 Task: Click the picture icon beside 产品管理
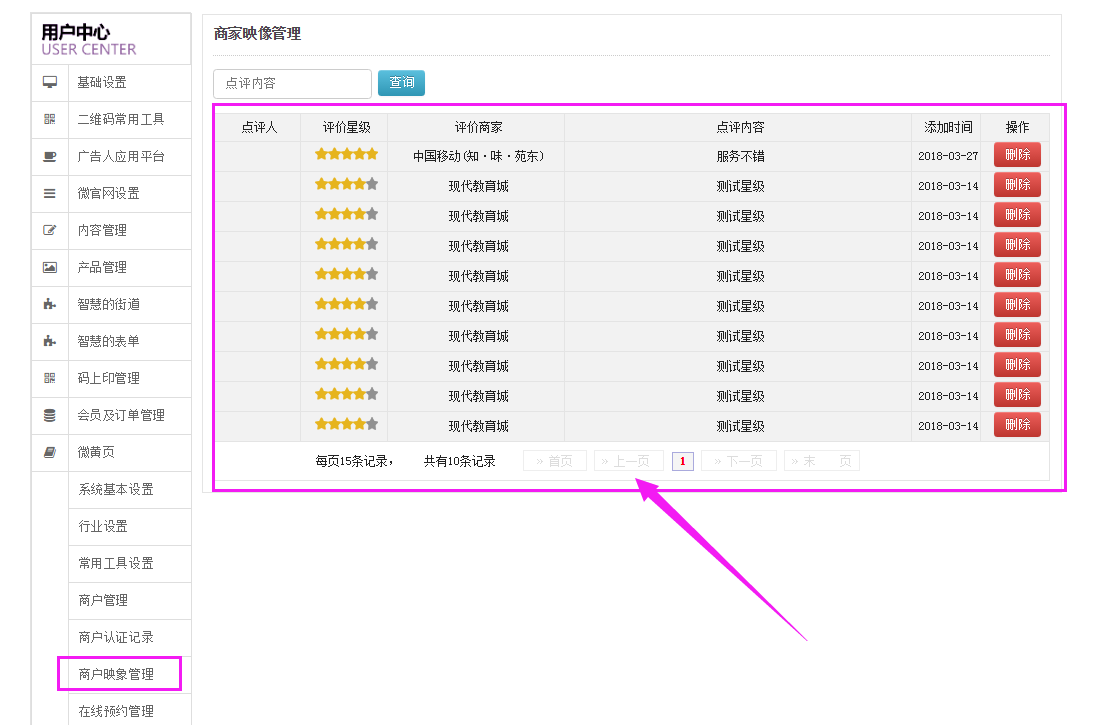50,268
